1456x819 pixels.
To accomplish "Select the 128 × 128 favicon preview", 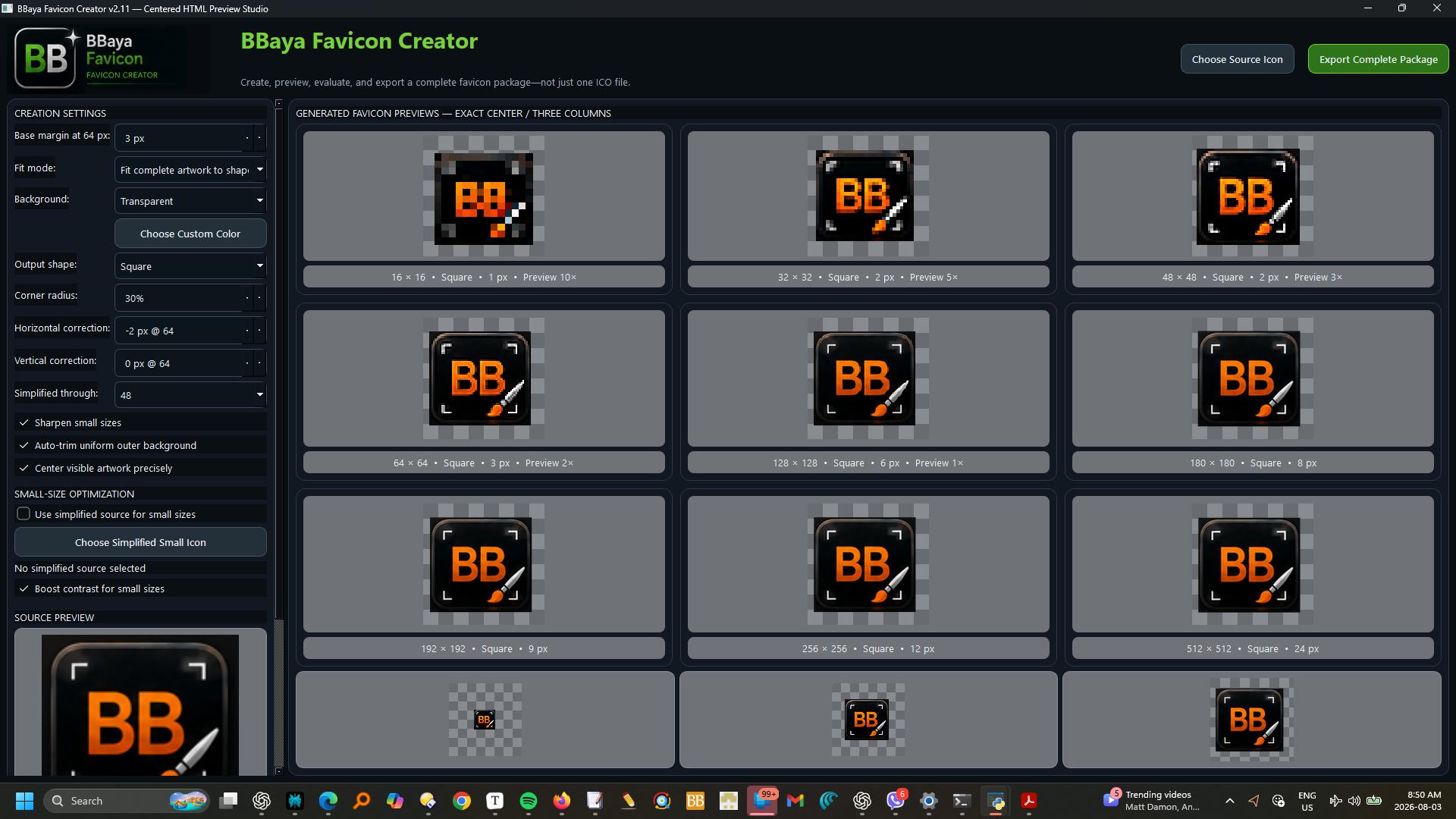I will tap(868, 378).
